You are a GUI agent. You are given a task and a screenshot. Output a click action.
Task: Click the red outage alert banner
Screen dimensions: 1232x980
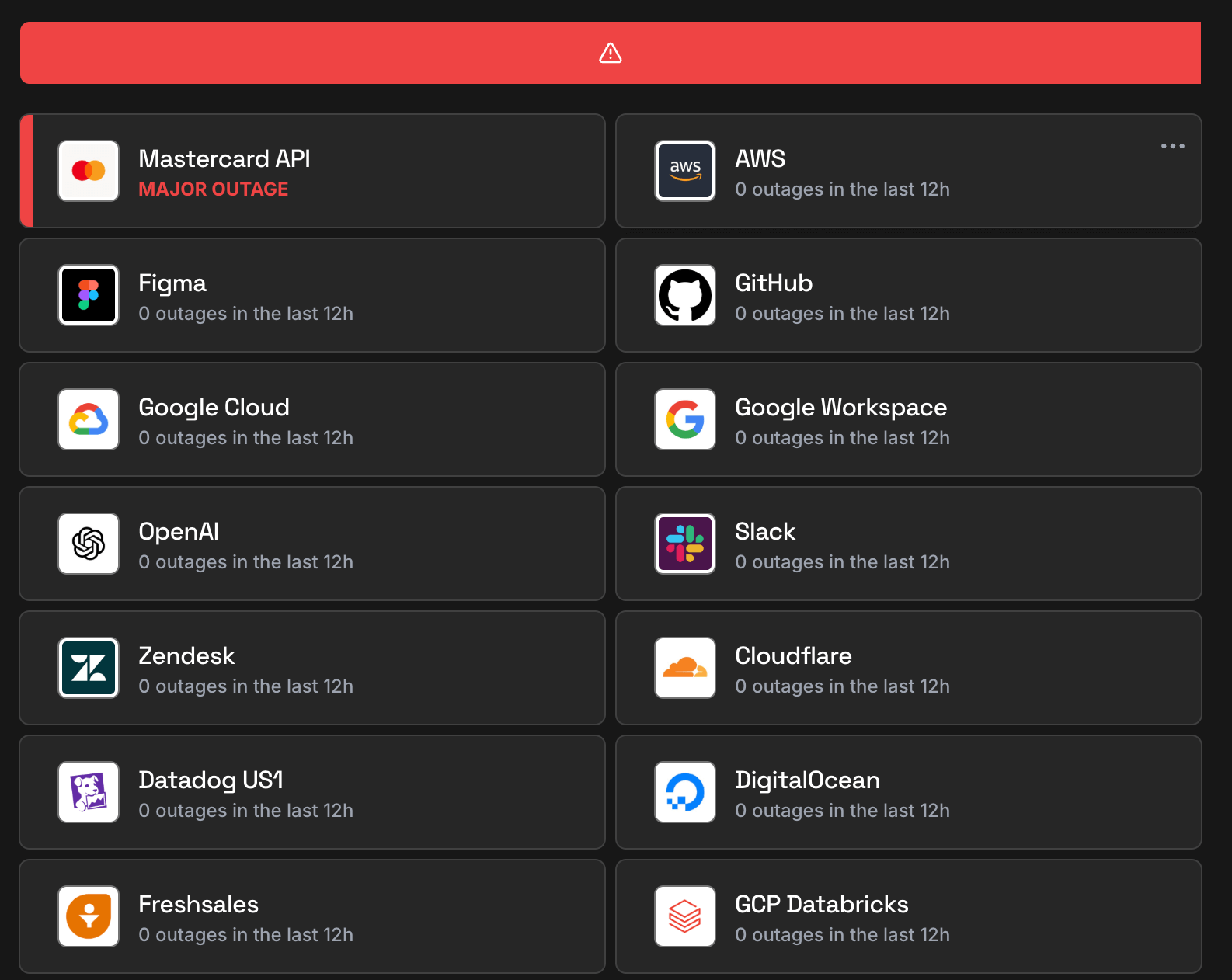[x=311, y=53]
